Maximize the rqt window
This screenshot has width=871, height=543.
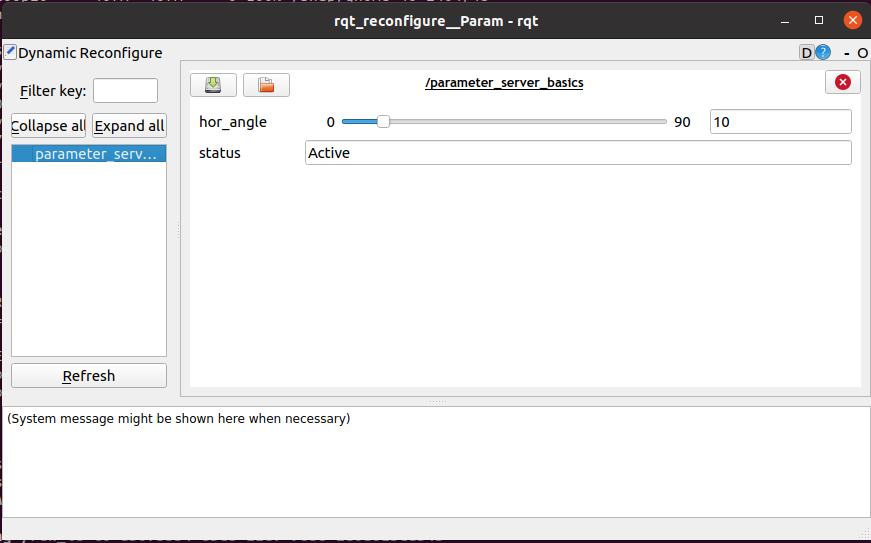point(819,20)
